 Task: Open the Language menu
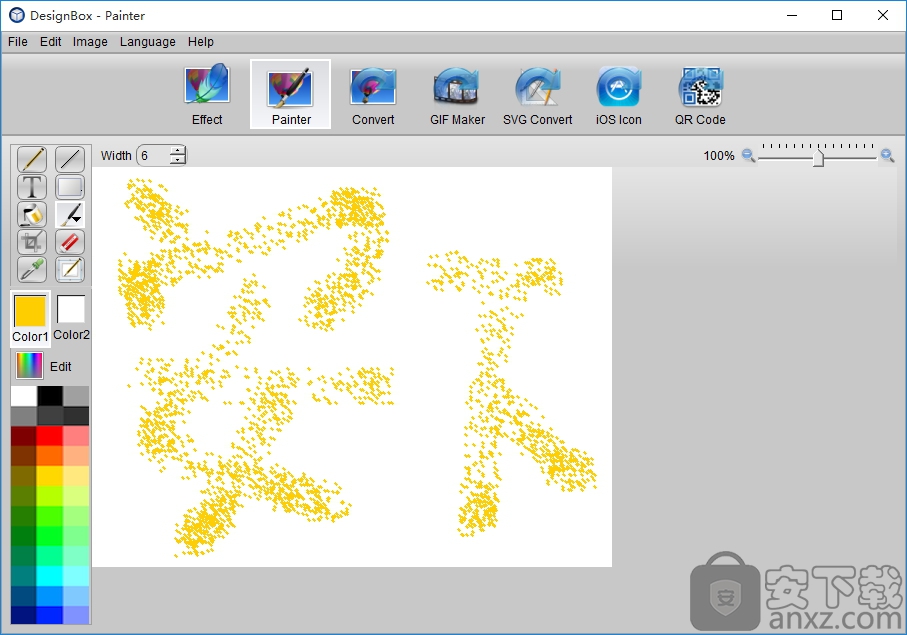147,42
